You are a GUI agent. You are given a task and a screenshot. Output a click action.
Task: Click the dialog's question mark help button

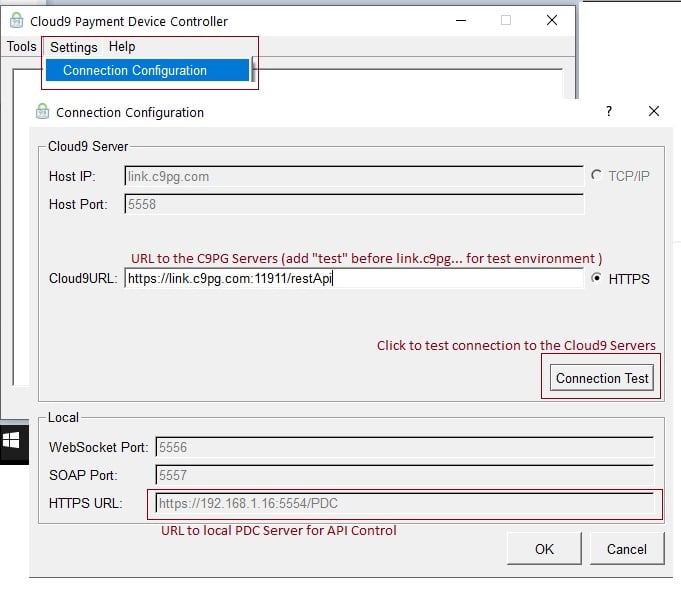pos(609,111)
